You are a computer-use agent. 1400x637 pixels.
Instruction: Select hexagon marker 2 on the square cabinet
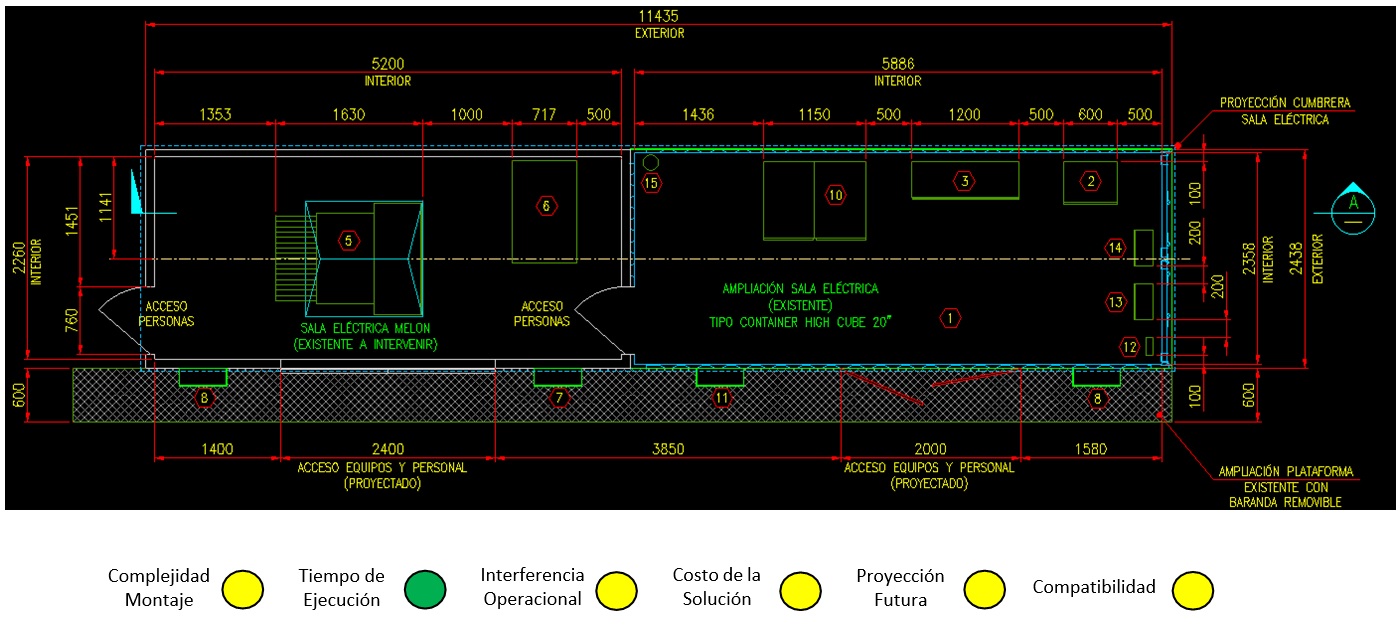click(x=1091, y=181)
